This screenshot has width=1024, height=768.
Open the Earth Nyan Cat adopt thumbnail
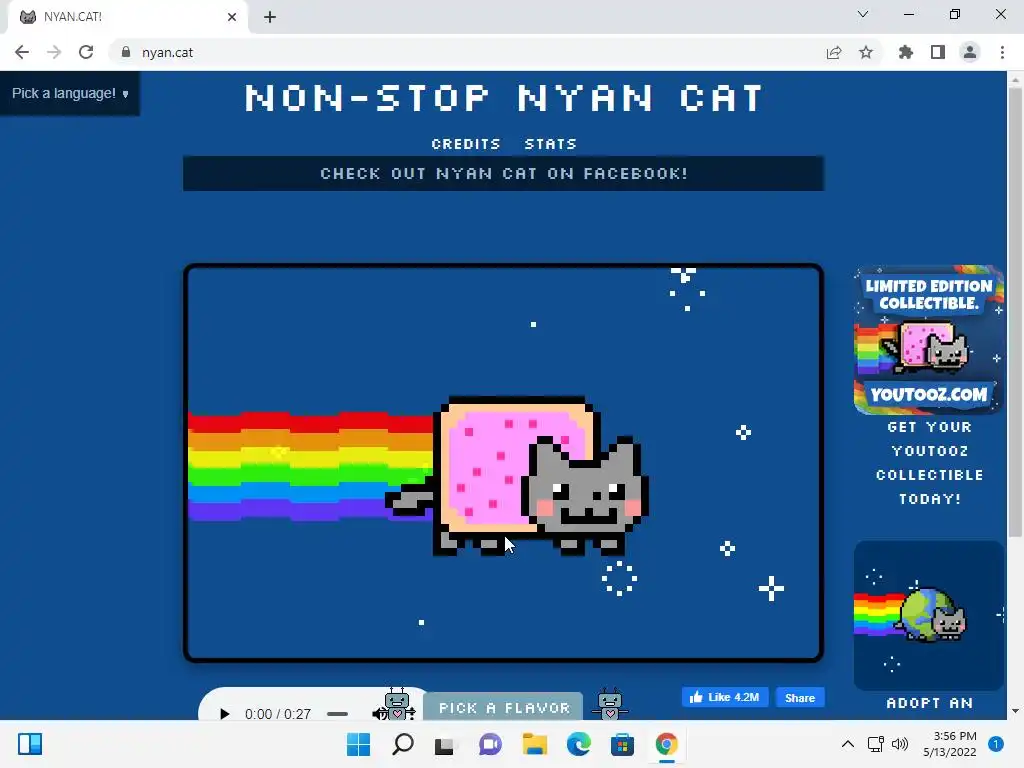tap(929, 615)
